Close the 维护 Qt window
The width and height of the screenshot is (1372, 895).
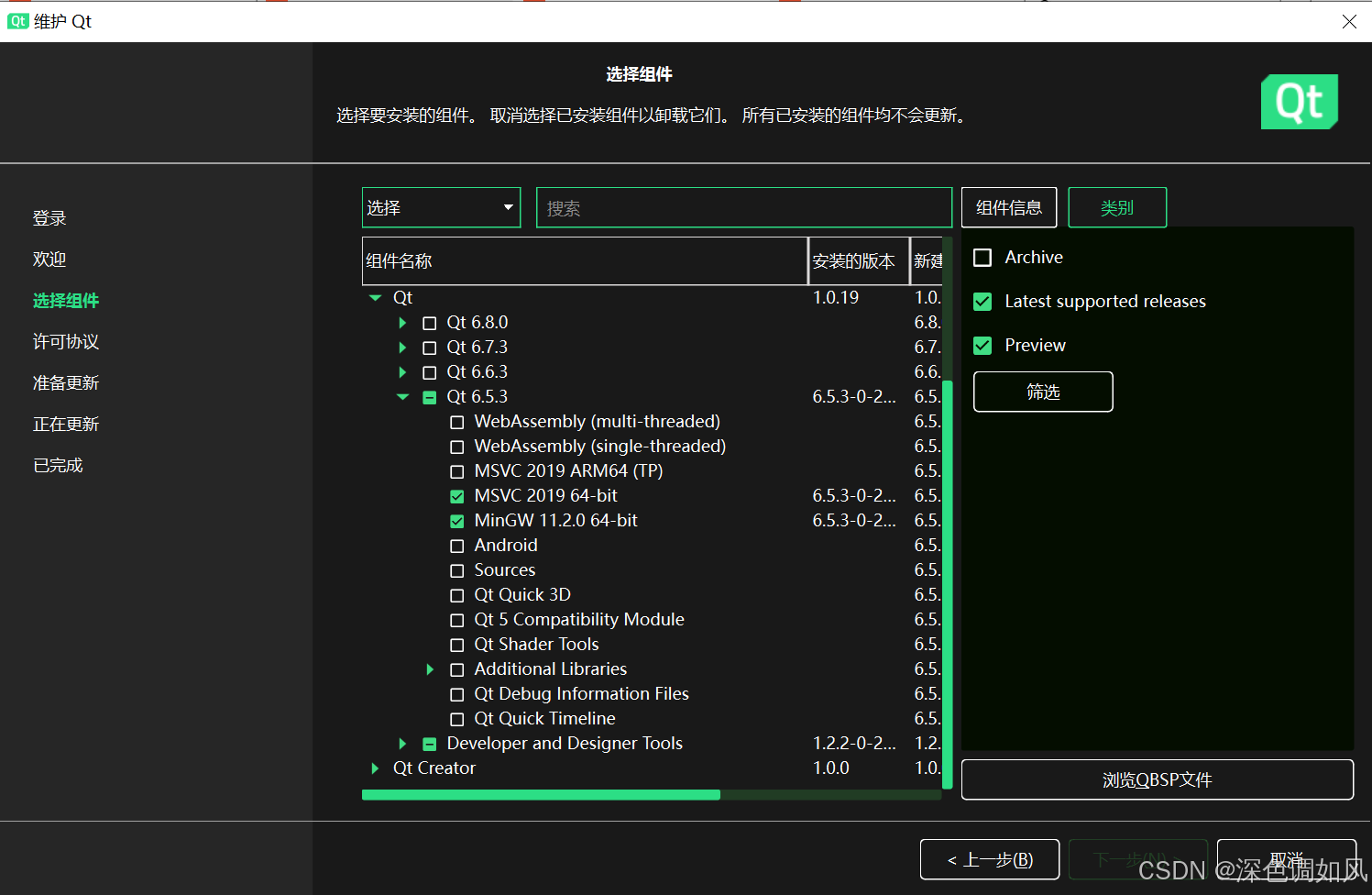coord(1349,21)
